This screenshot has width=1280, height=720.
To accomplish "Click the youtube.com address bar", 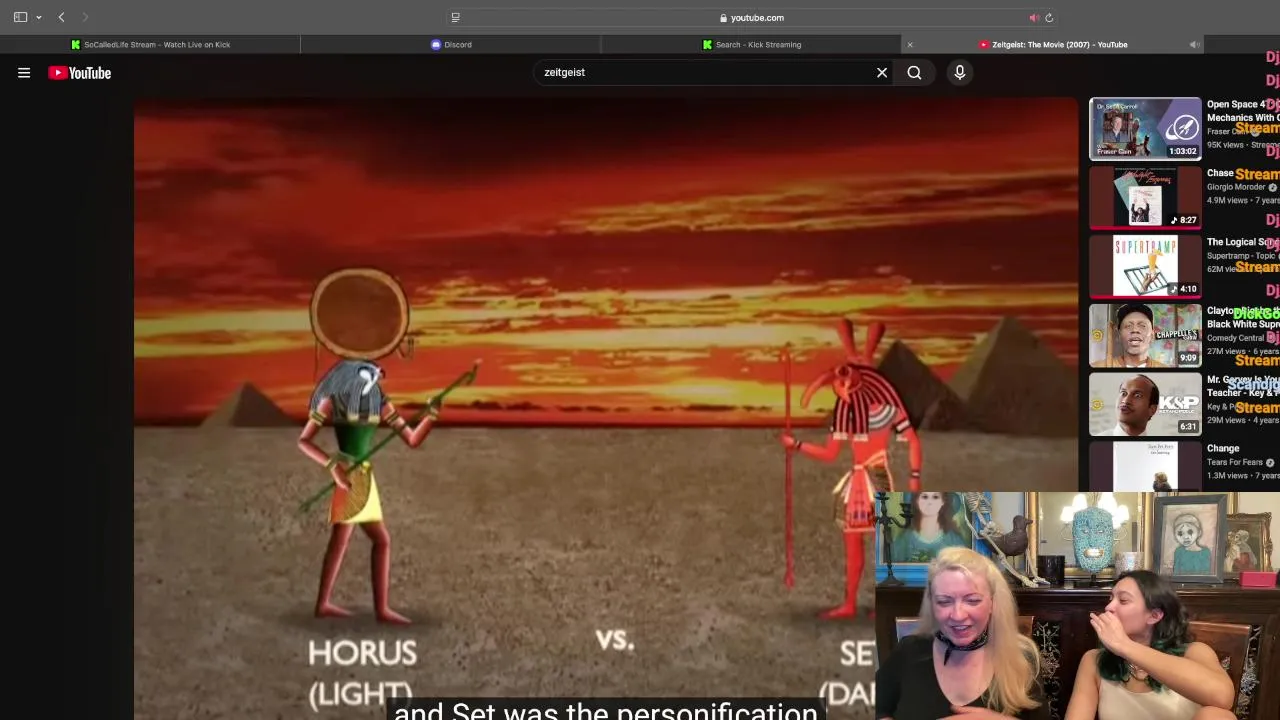I will pos(751,17).
